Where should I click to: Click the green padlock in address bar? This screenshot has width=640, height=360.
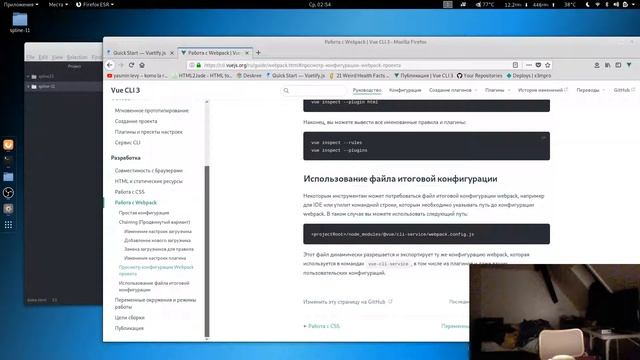click(199, 65)
